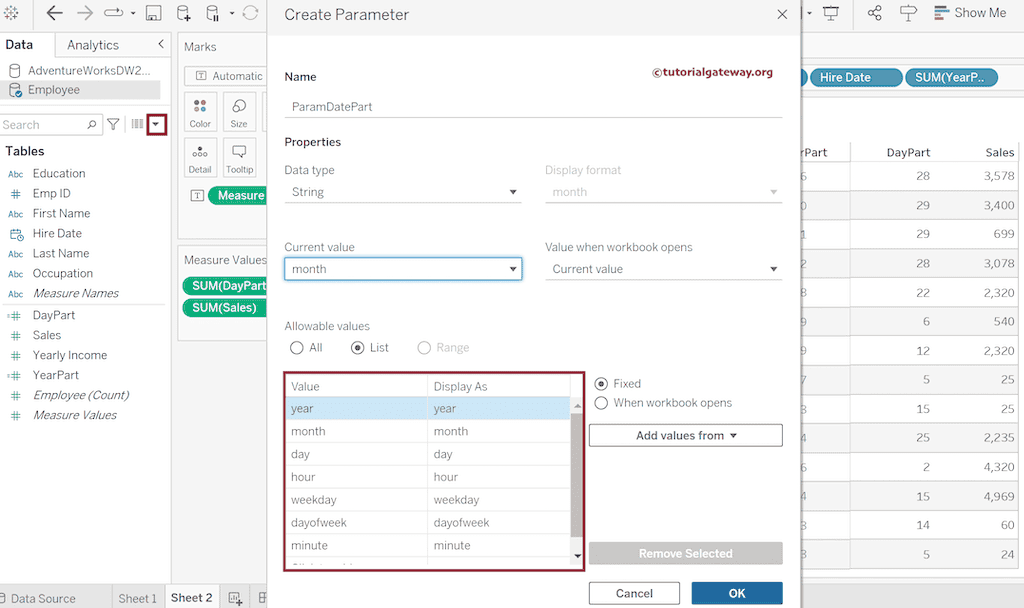Click the Remove Selected button
Screen dimensions: 1024x608
tap(686, 553)
